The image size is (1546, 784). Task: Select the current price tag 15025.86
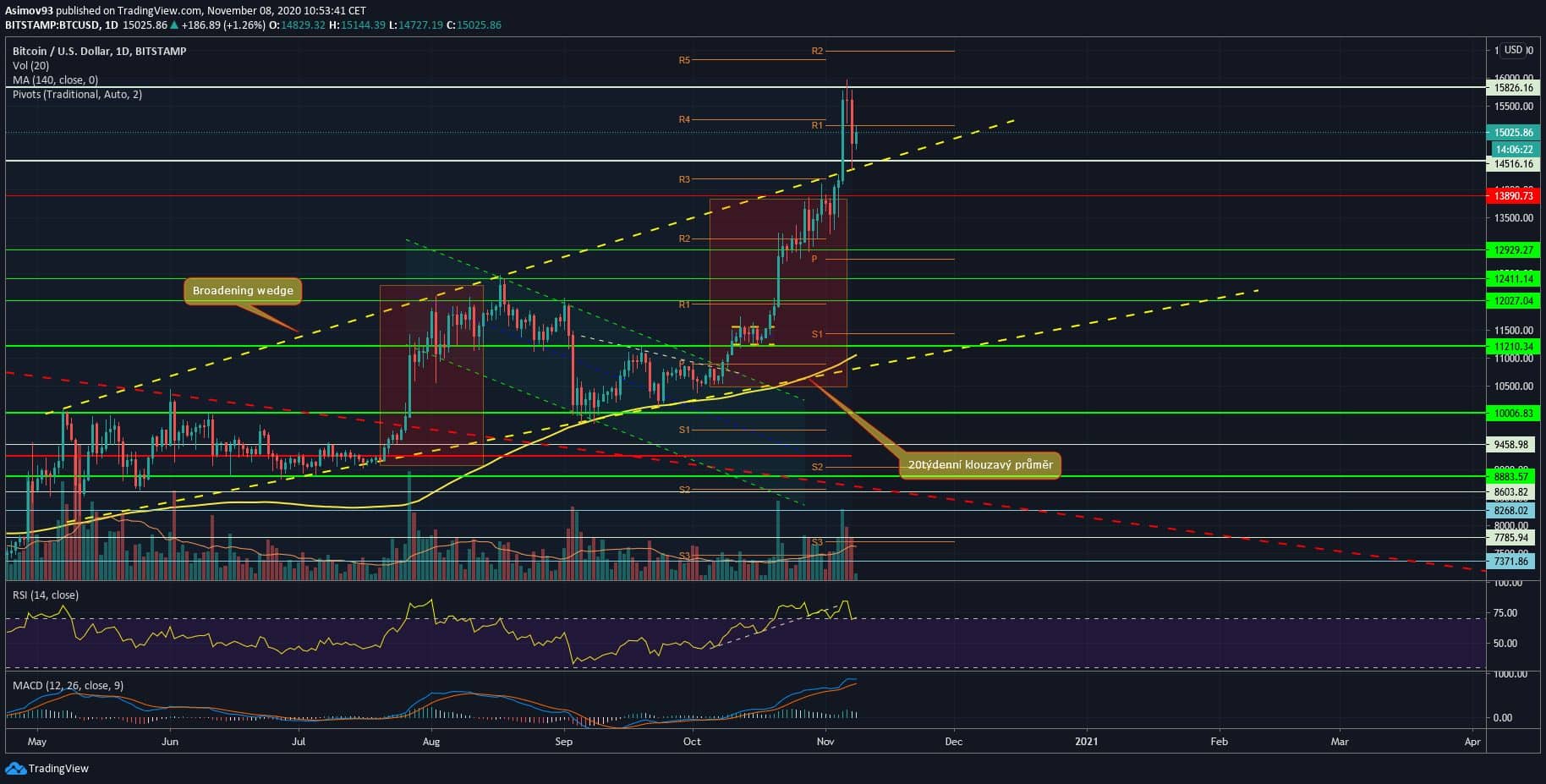pyautogui.click(x=1513, y=133)
